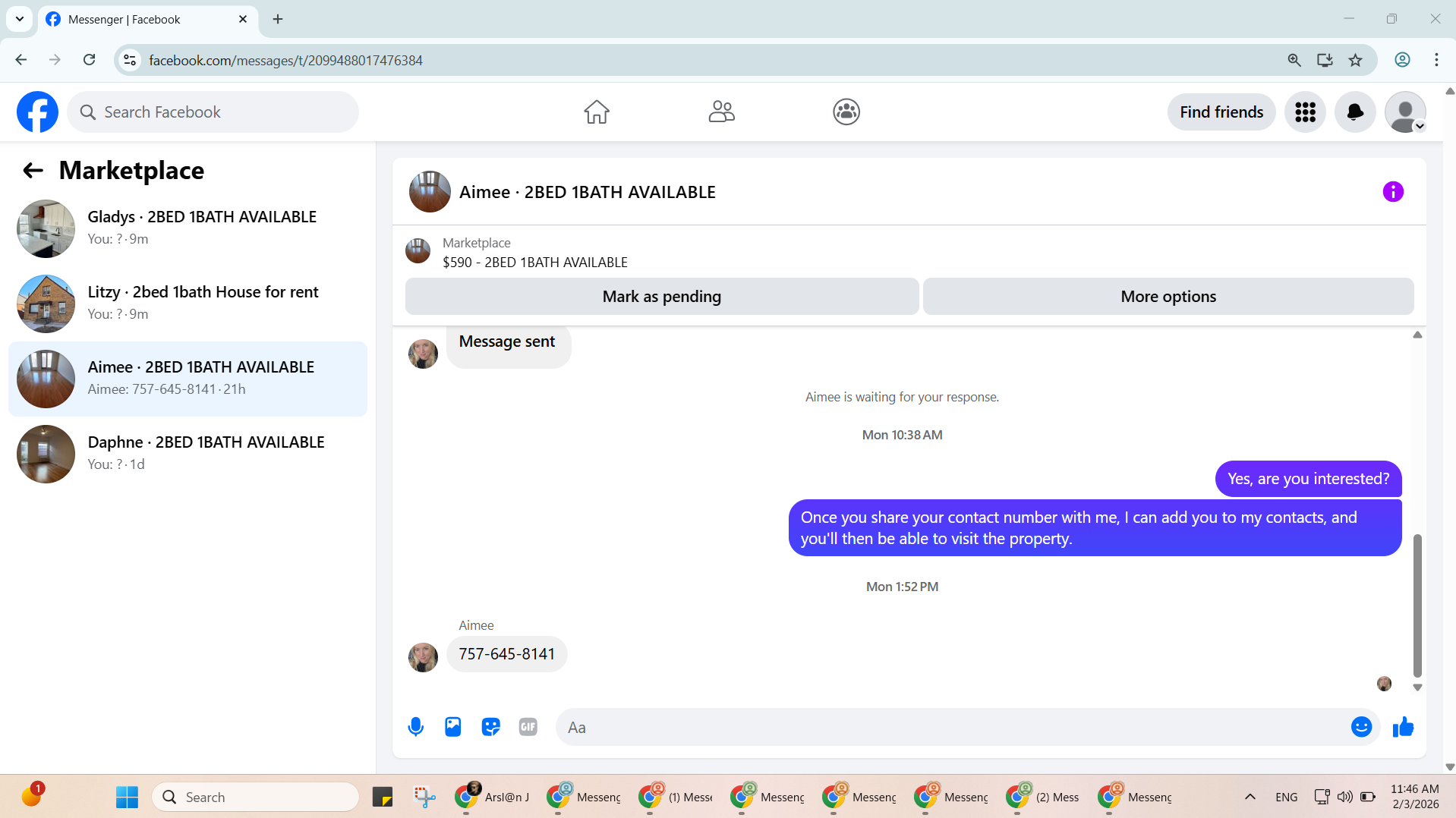
Task: Open the Arsl@n J Chrome taskbar window
Action: [492, 797]
